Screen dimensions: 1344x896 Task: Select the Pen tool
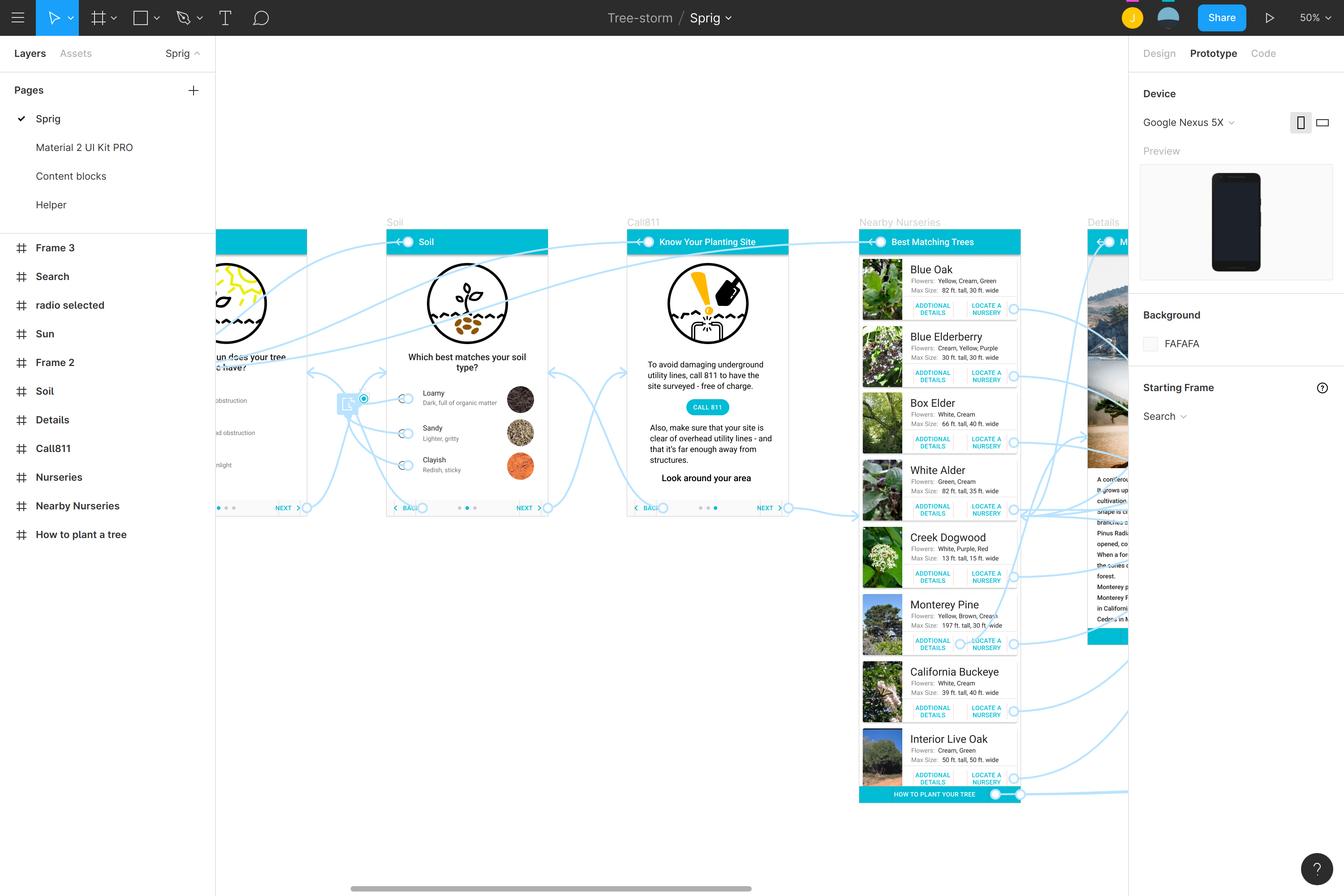(183, 18)
